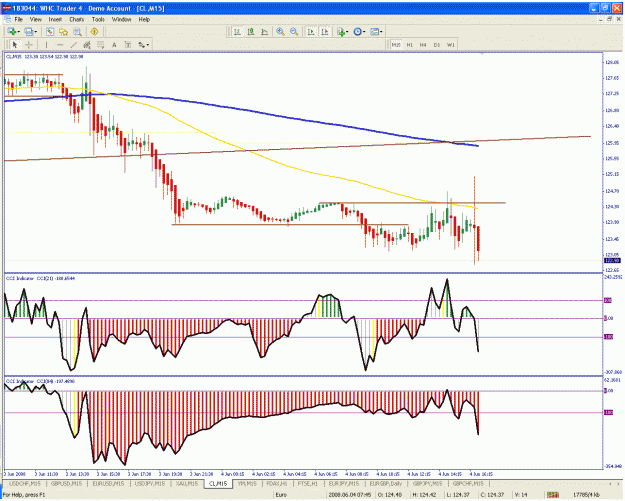Switch to YM,M15 chart tab
625x501 pixels.
click(247, 483)
